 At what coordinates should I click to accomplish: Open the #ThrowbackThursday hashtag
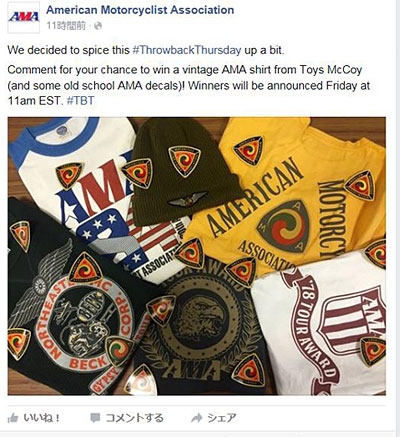187,50
